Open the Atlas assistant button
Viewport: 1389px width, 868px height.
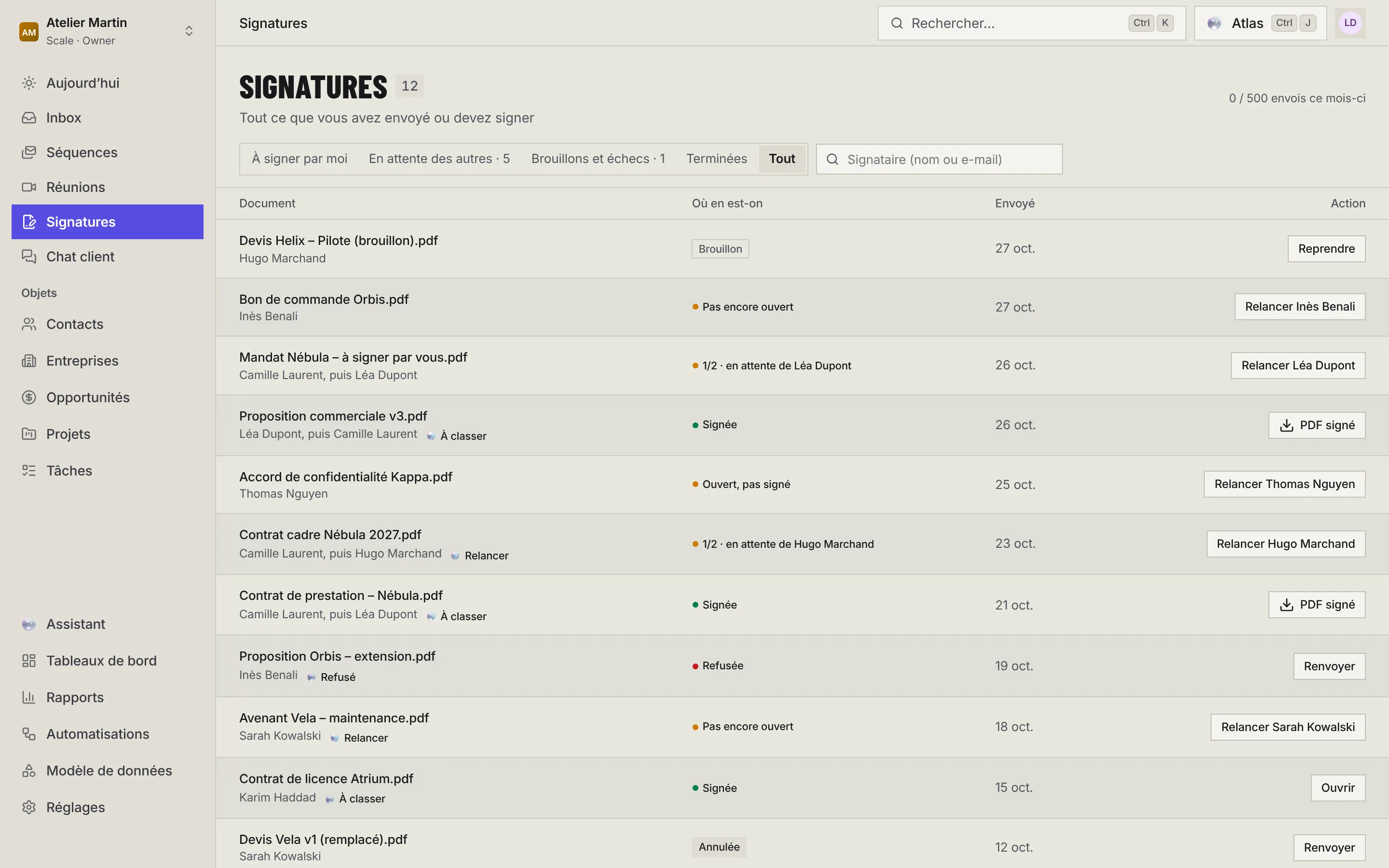pos(1260,24)
